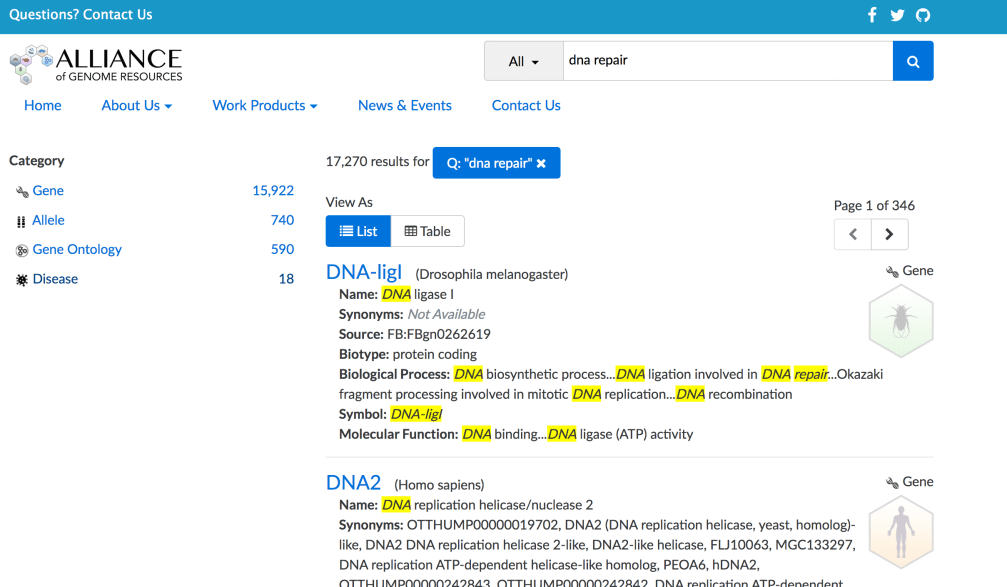Expand the Work Products menu

[264, 105]
